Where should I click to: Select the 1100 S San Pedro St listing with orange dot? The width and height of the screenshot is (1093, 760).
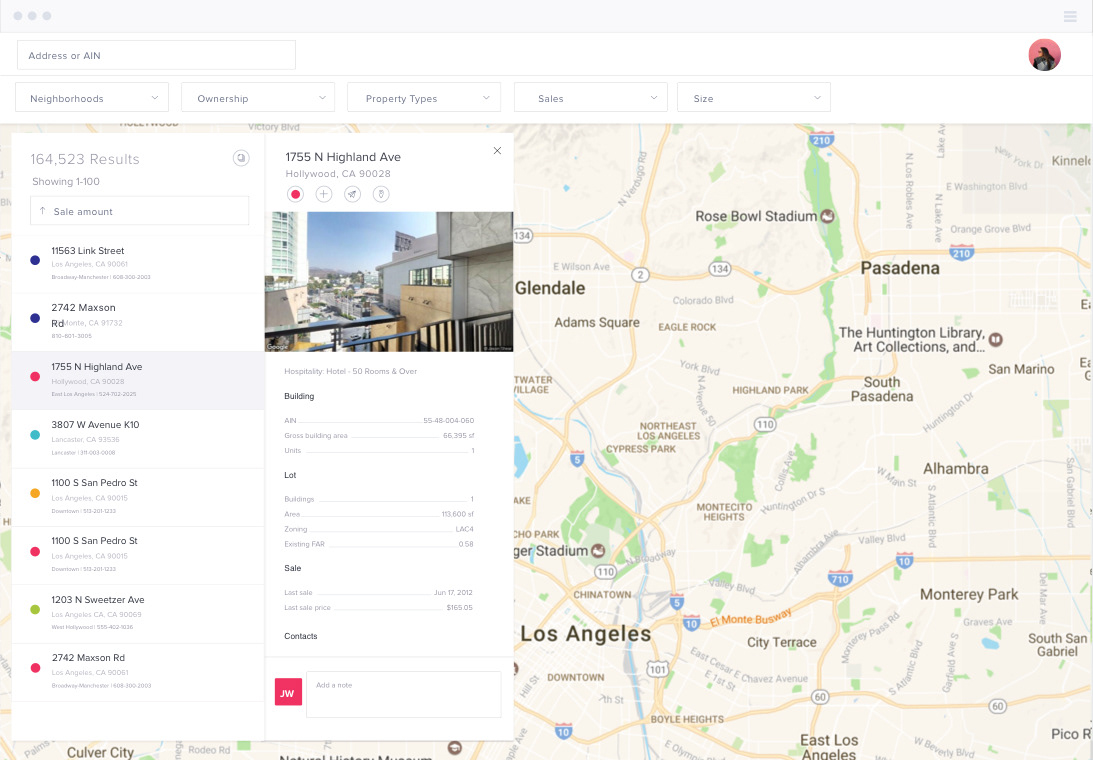tap(138, 496)
